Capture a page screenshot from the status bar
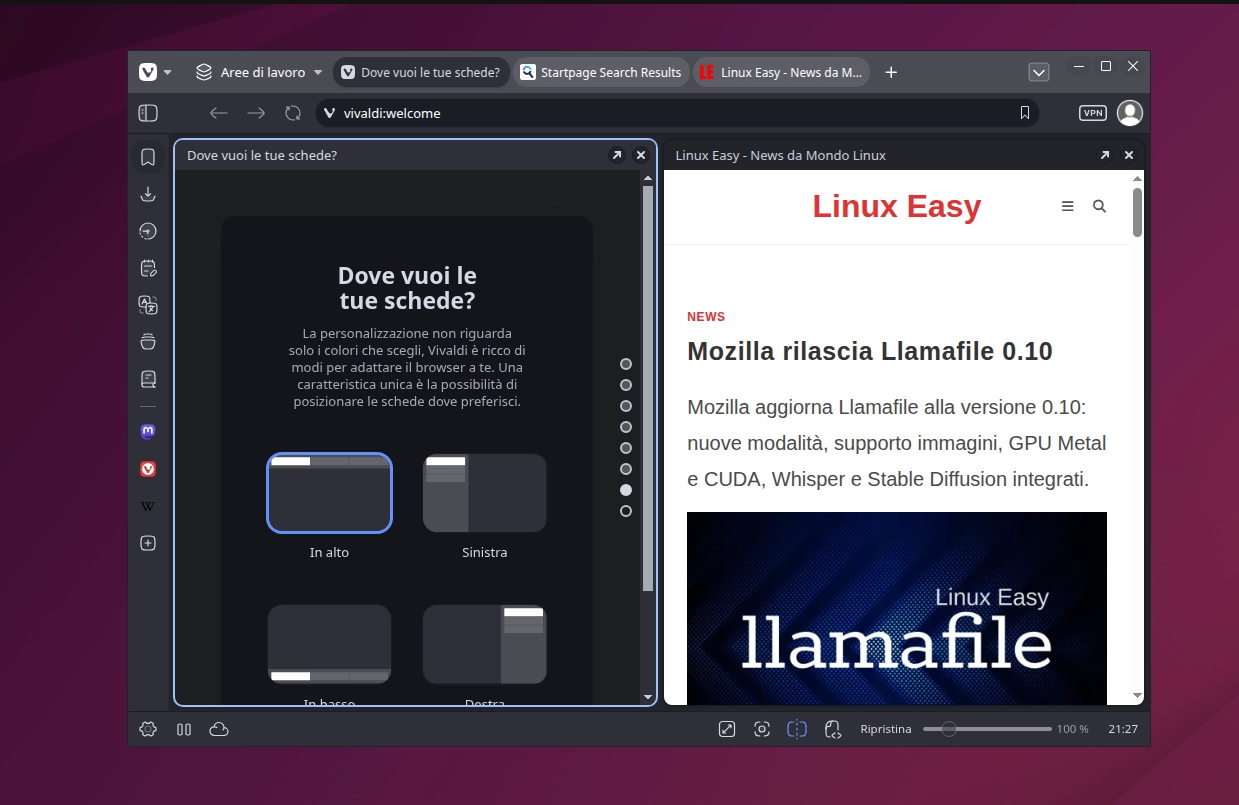This screenshot has width=1239, height=805. pos(762,729)
